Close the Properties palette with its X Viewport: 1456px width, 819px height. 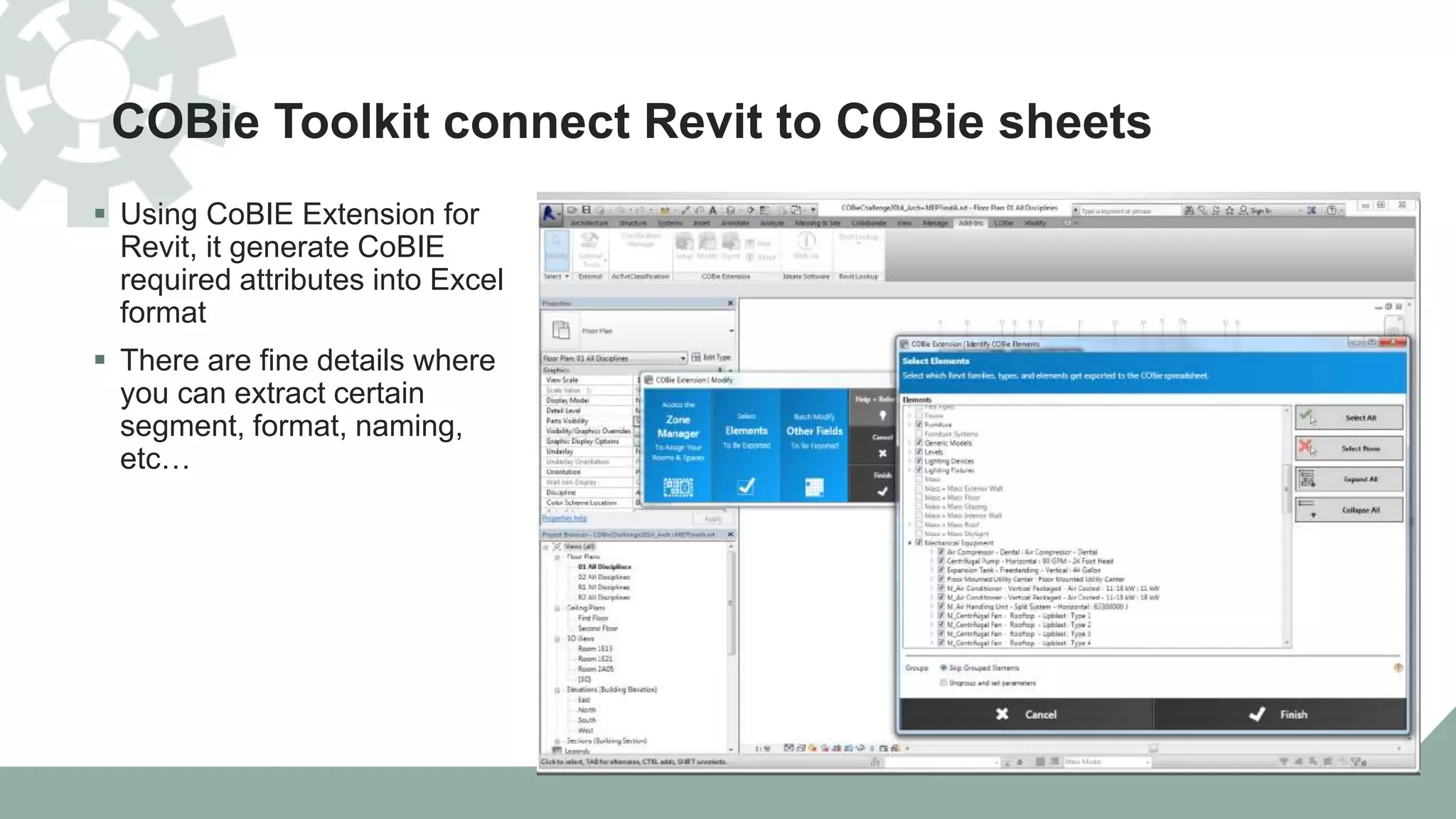coord(730,304)
